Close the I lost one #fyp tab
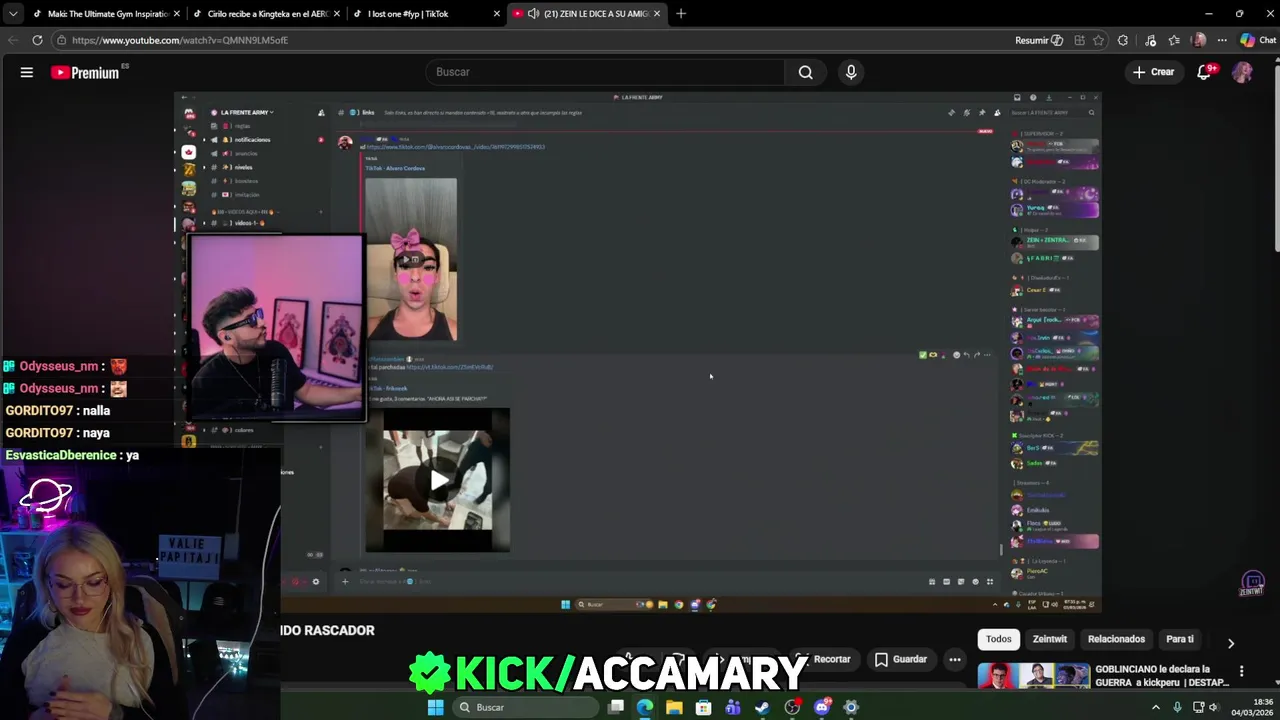This screenshot has height=720, width=1280. pos(497,14)
